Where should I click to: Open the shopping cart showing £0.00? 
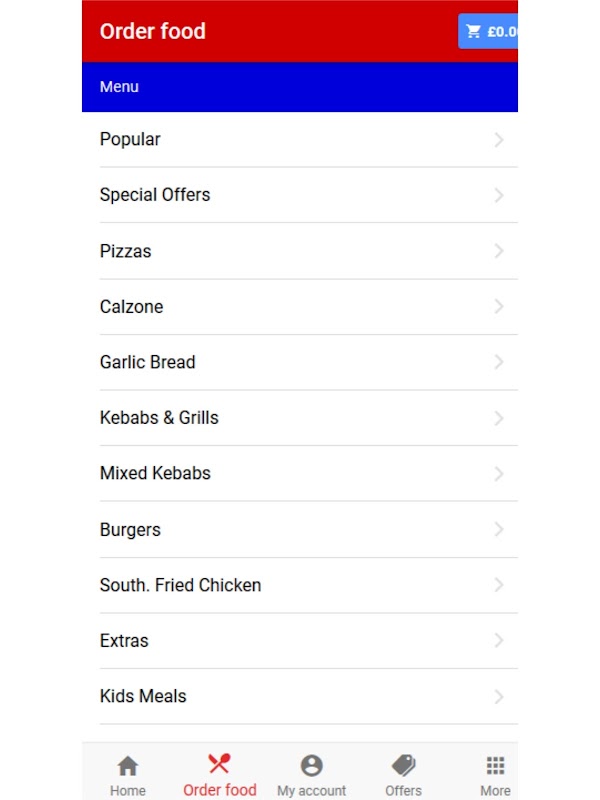pos(488,32)
